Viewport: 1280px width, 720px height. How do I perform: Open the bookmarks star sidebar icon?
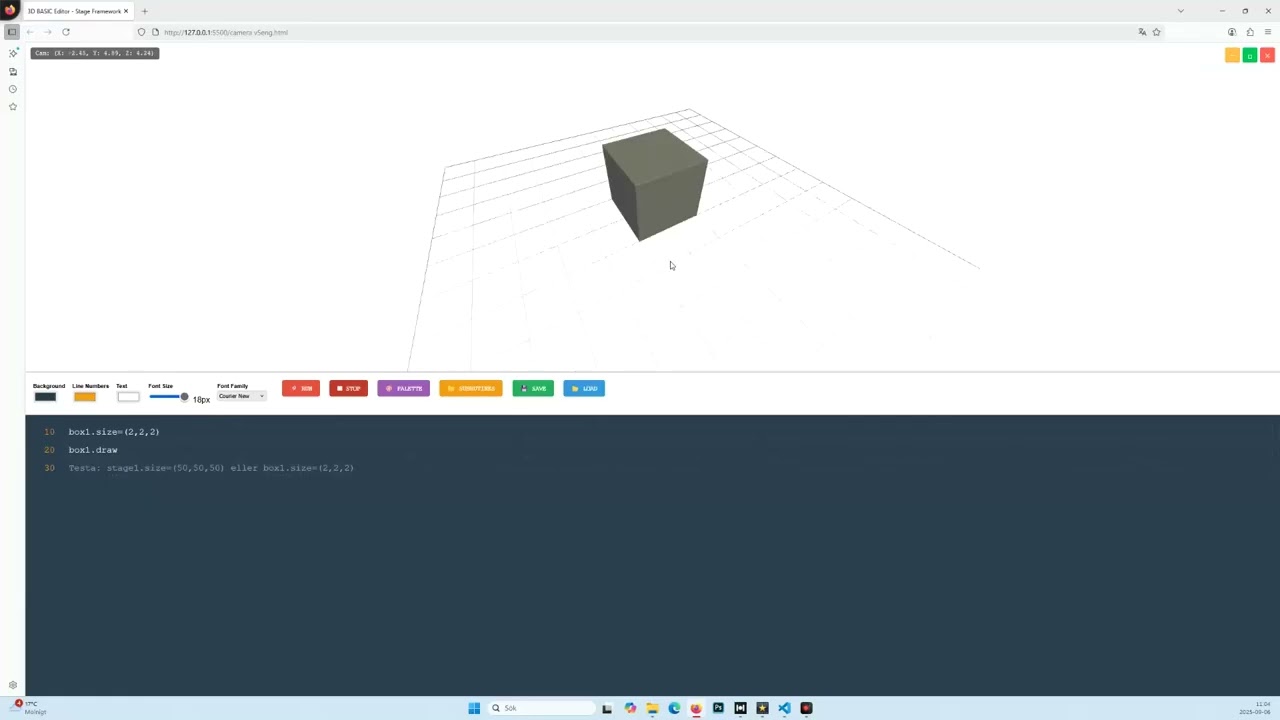coord(13,106)
